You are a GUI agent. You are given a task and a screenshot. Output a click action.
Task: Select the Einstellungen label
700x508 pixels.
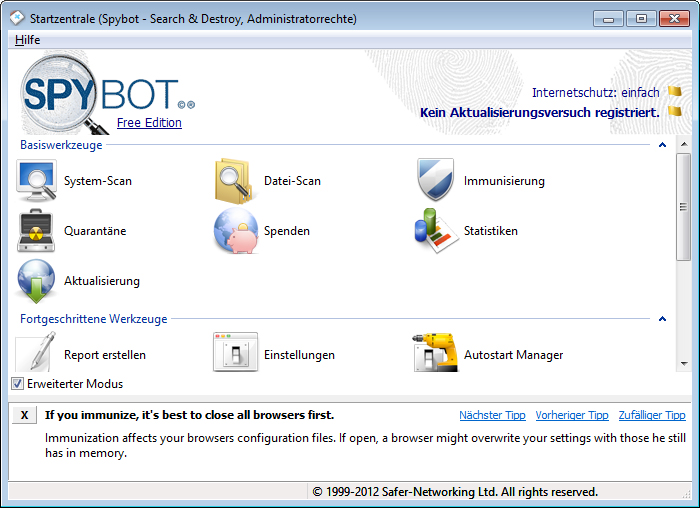(299, 355)
